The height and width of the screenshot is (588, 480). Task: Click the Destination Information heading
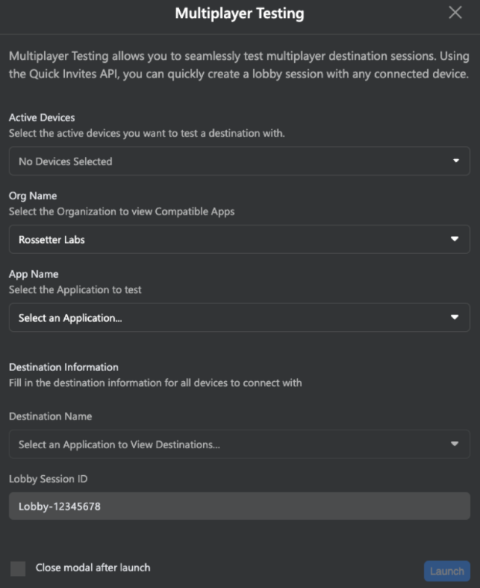tap(64, 367)
